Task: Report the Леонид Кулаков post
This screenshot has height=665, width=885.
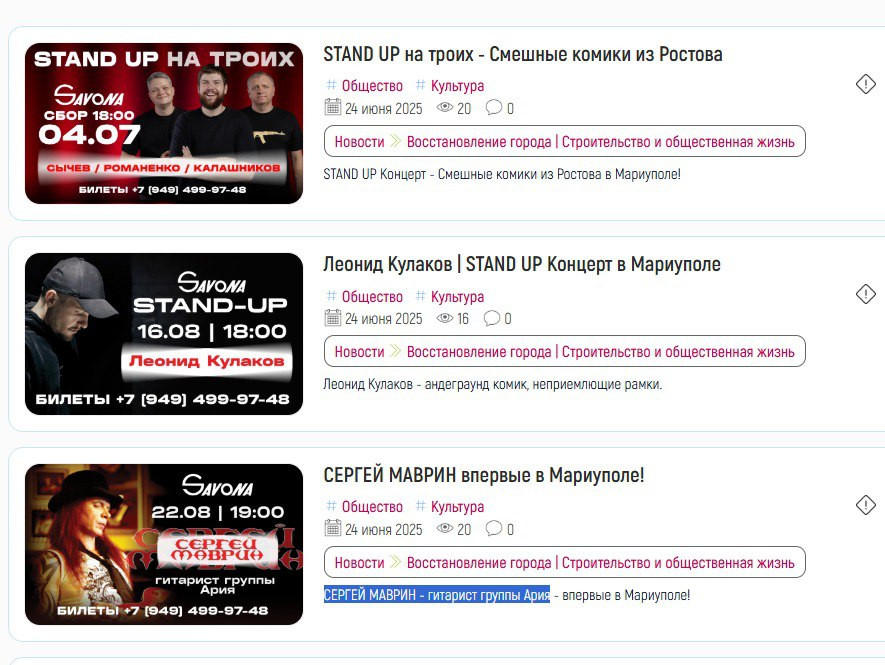Action: pyautogui.click(x=865, y=294)
